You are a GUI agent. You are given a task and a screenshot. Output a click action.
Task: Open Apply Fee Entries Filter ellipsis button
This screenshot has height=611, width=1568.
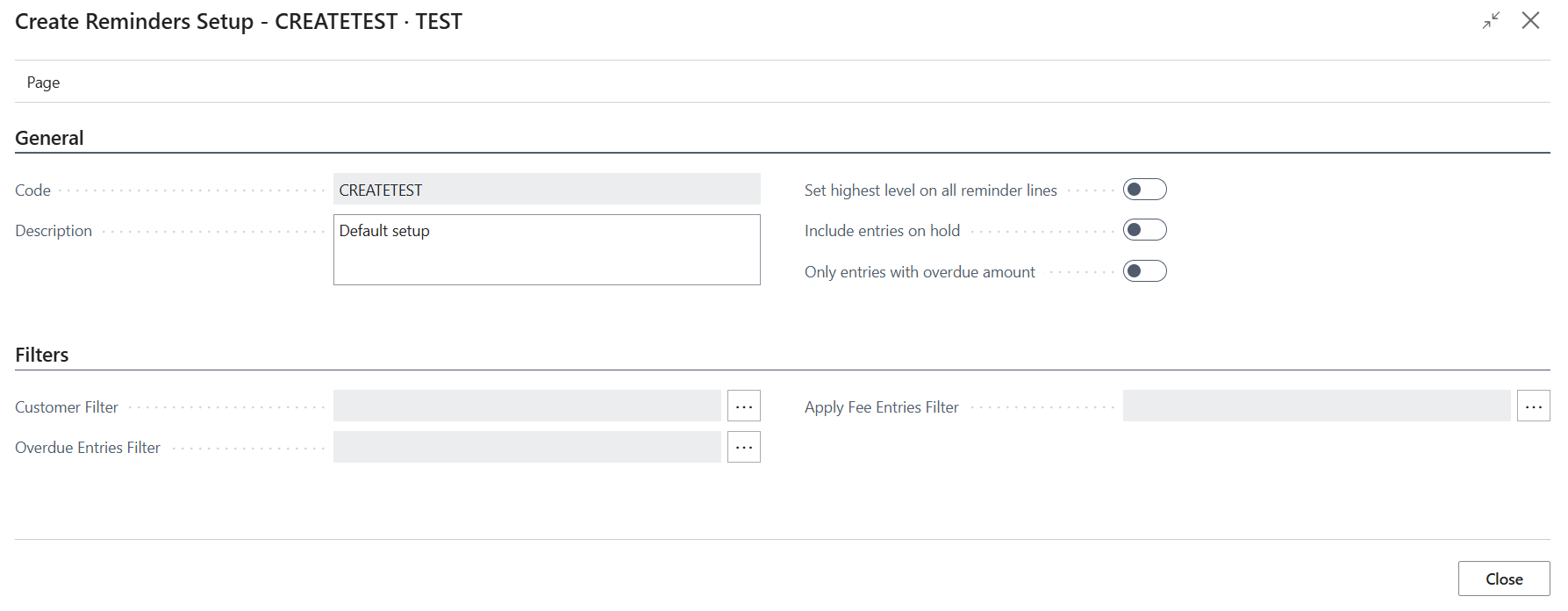[1534, 406]
